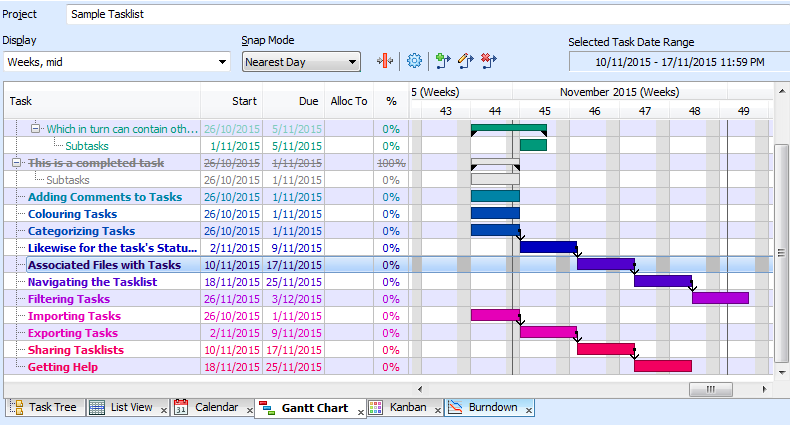Switch to the Calendar tab
790x425 pixels.
[213, 407]
